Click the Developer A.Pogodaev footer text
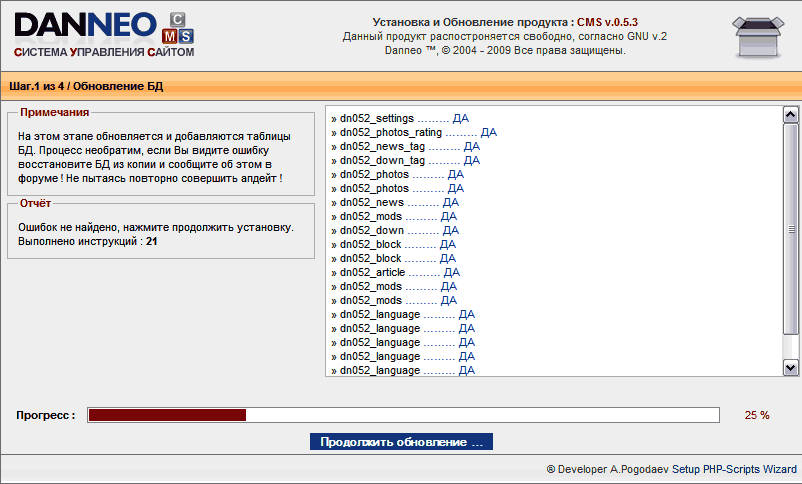Viewport: 802px width, 484px height. 670,468
